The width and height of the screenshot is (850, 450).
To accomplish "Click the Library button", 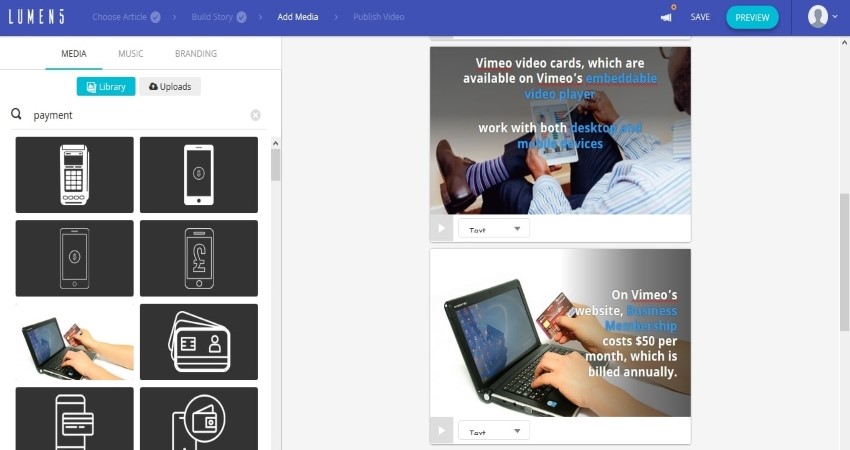I will click(x=106, y=87).
